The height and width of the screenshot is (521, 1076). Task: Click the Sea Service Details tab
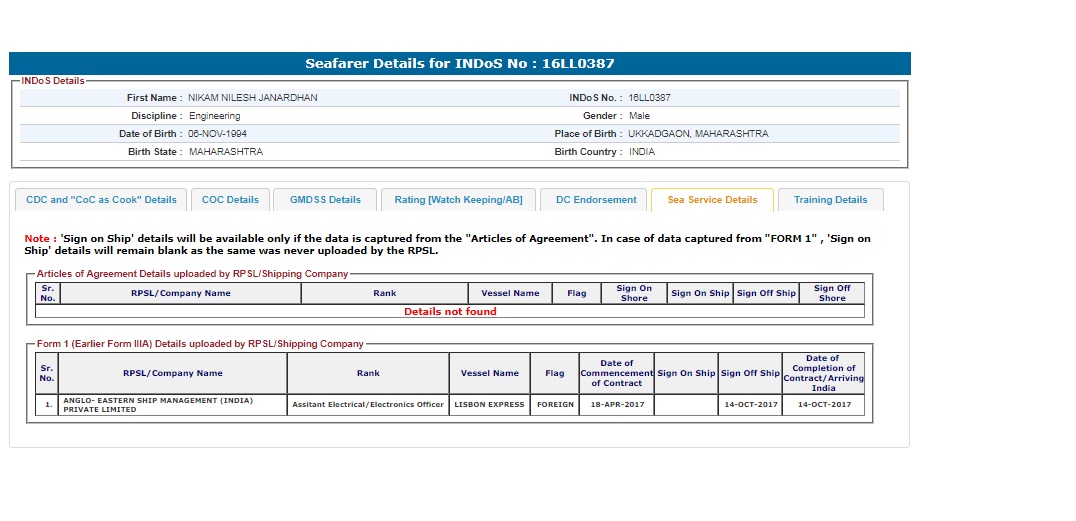click(712, 200)
